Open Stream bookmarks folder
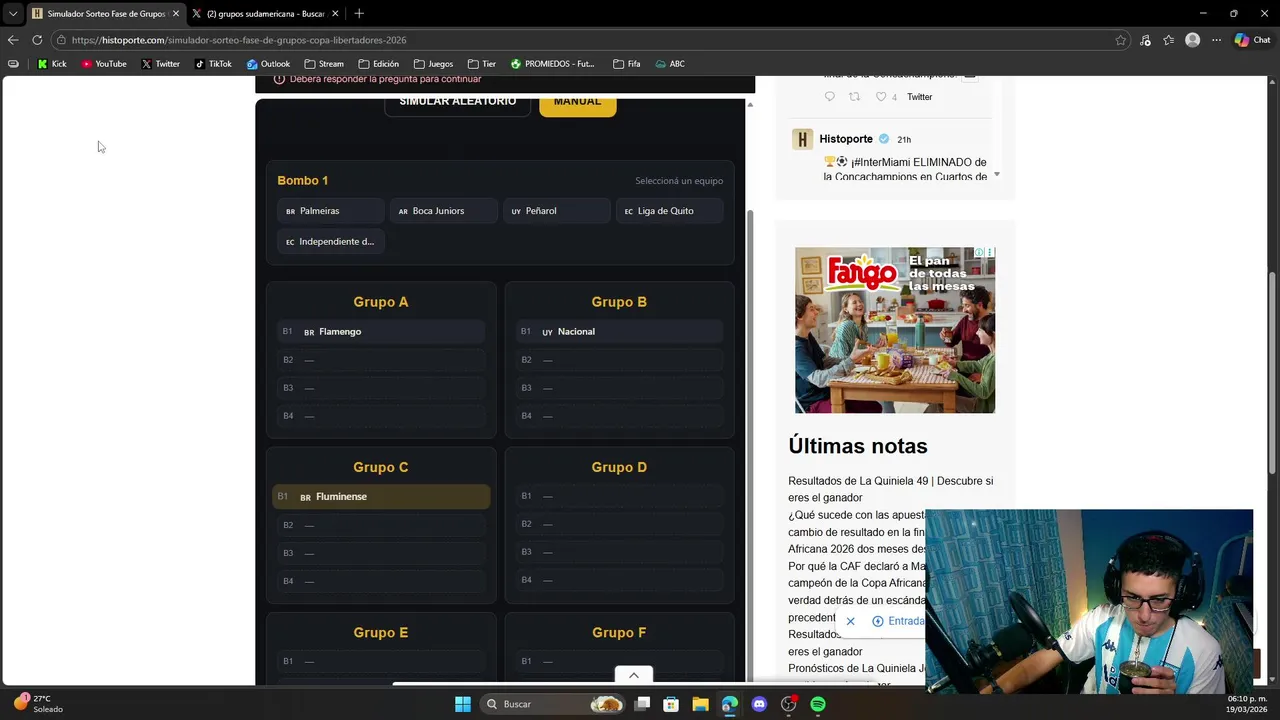The height and width of the screenshot is (720, 1280). (323, 64)
